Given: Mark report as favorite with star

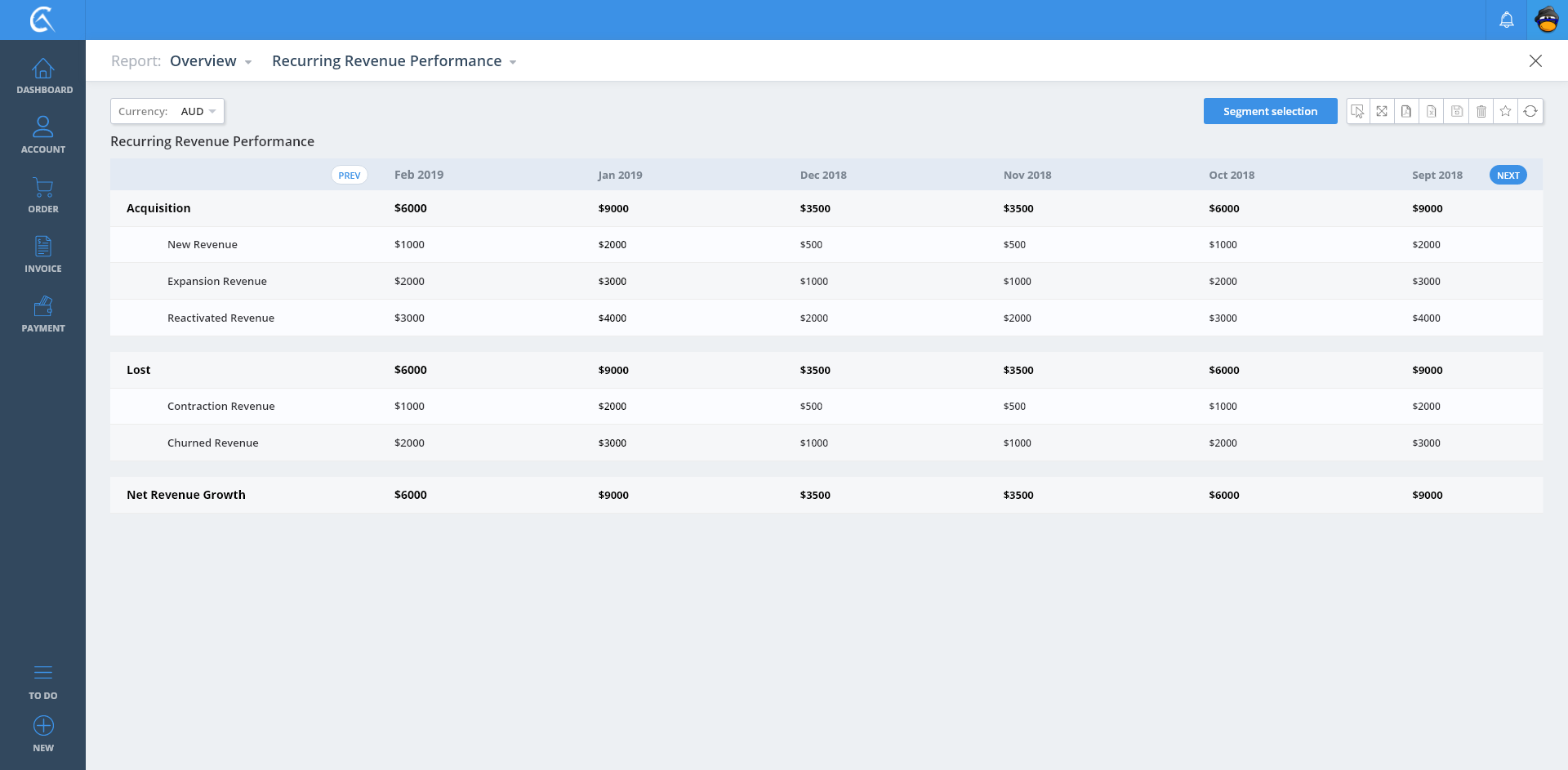Looking at the screenshot, I should tap(1506, 111).
